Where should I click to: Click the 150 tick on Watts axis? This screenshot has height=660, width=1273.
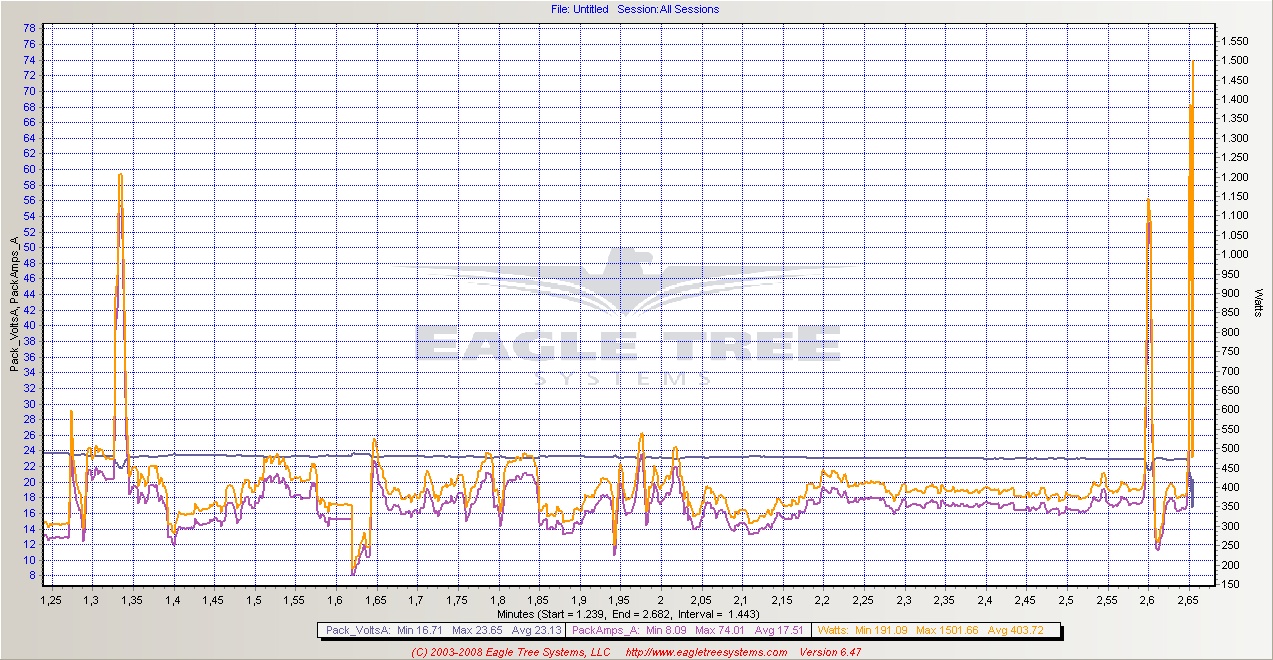1230,584
